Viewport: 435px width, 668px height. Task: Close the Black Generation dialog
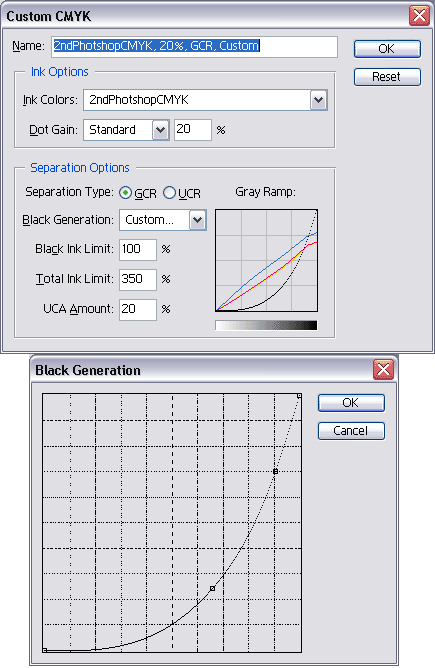point(383,369)
